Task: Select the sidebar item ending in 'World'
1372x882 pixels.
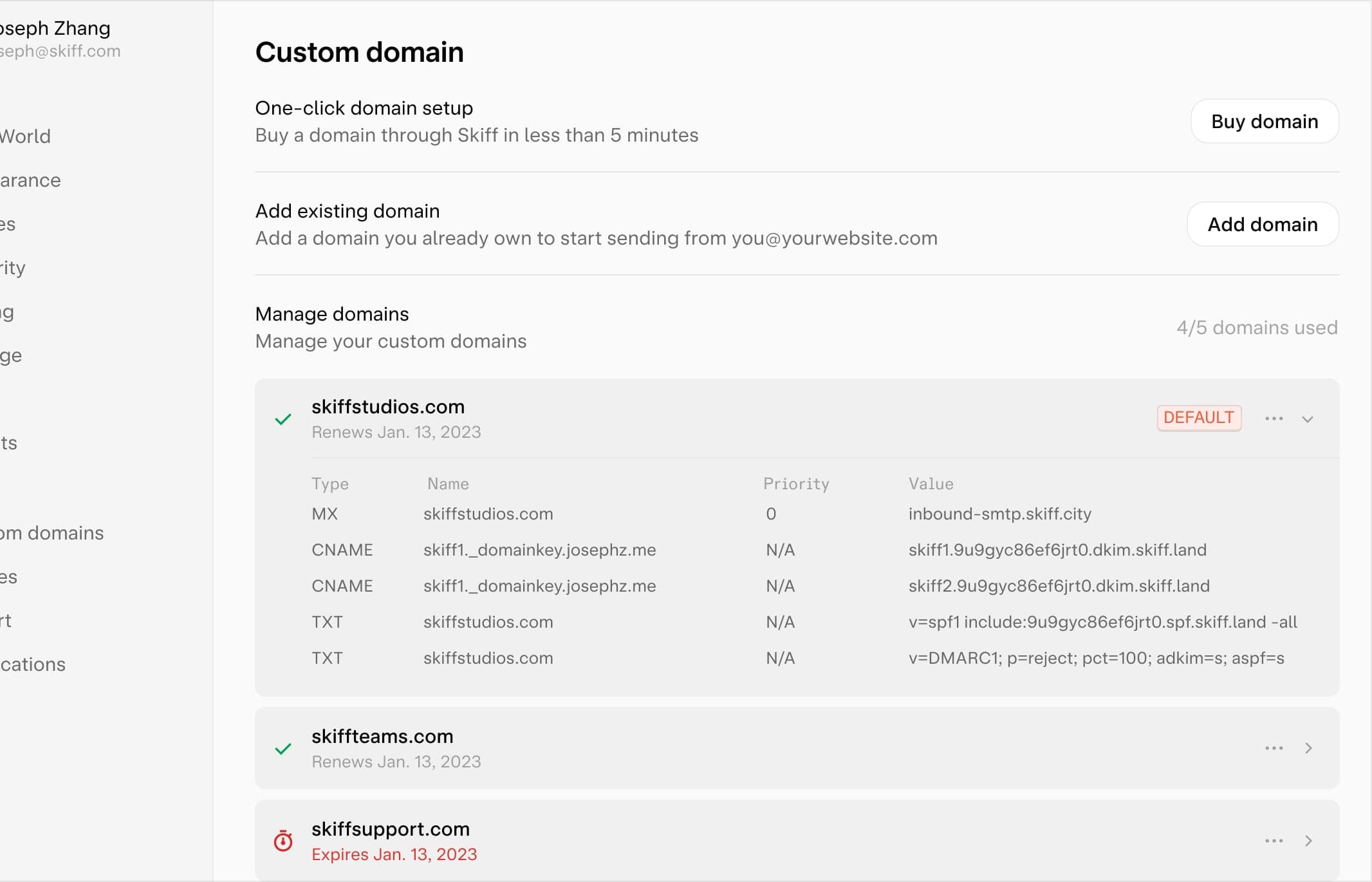Action: pos(25,136)
